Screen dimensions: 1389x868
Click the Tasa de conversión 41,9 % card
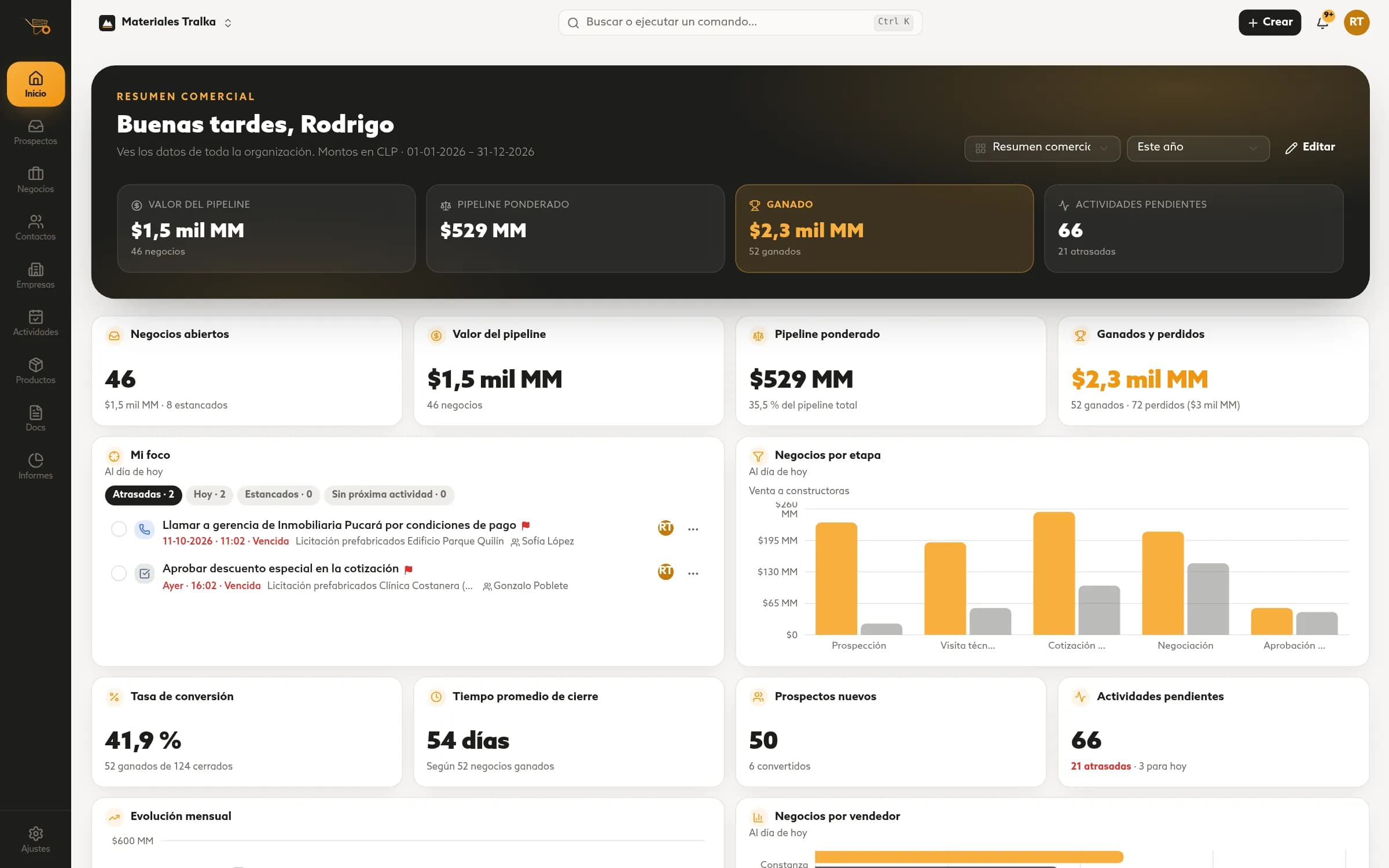[247, 732]
